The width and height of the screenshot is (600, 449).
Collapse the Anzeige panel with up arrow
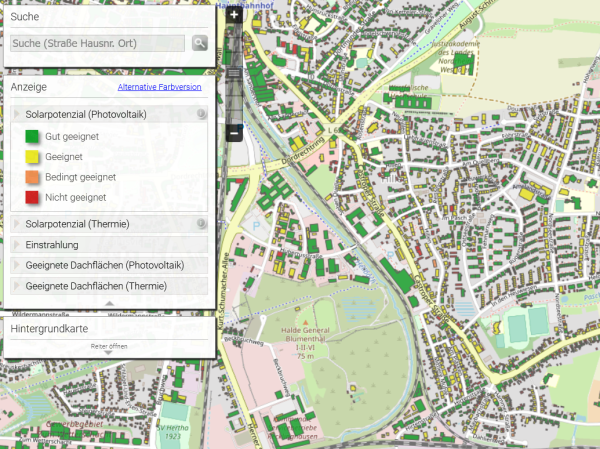click(x=109, y=302)
